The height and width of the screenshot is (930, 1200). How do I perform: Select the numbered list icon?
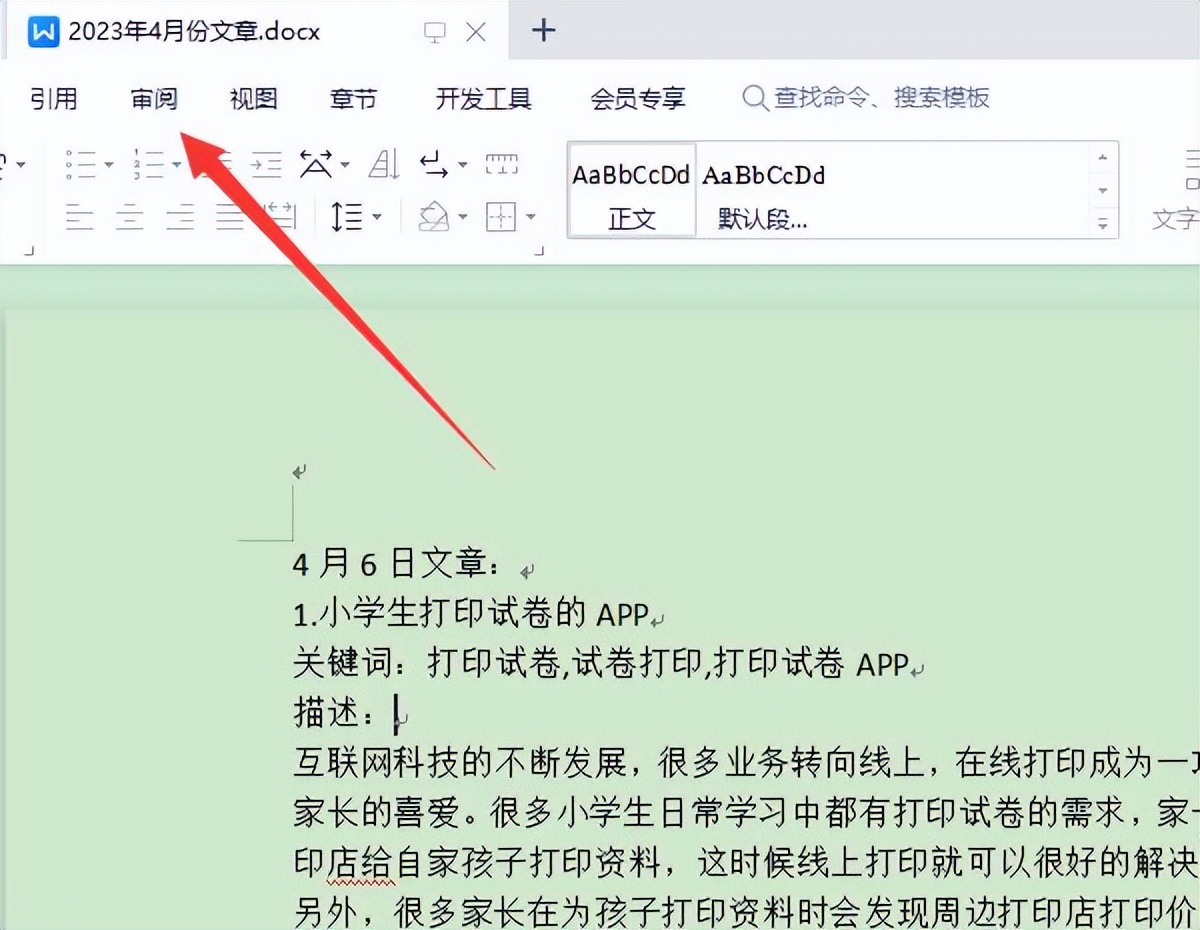pos(148,163)
